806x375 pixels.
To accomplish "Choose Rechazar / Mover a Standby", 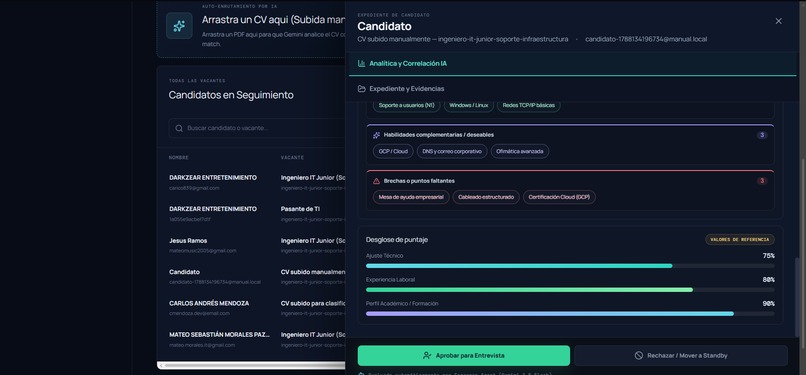I will [x=681, y=355].
